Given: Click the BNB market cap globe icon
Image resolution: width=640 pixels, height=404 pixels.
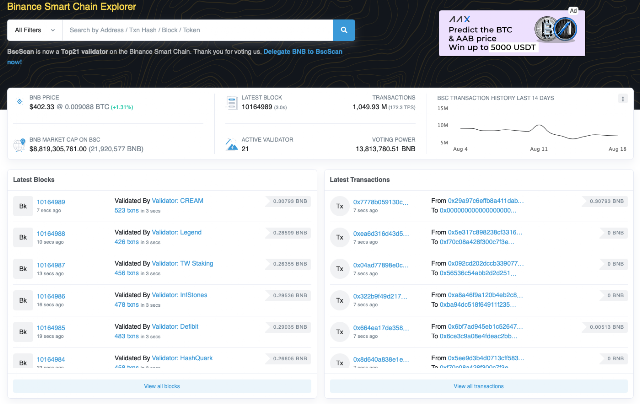Looking at the screenshot, I should [x=19, y=145].
